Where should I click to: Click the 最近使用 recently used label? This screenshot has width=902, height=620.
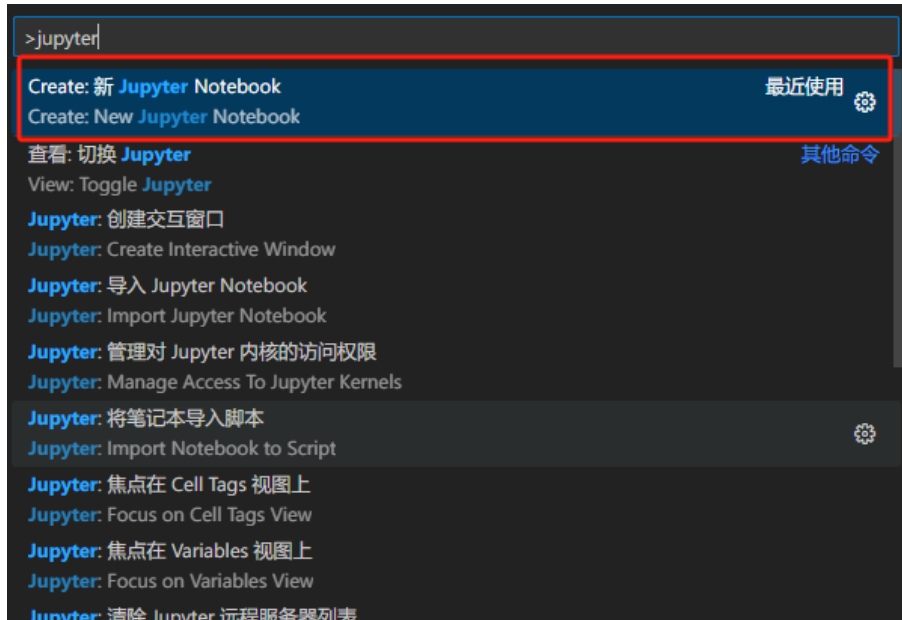(x=804, y=88)
